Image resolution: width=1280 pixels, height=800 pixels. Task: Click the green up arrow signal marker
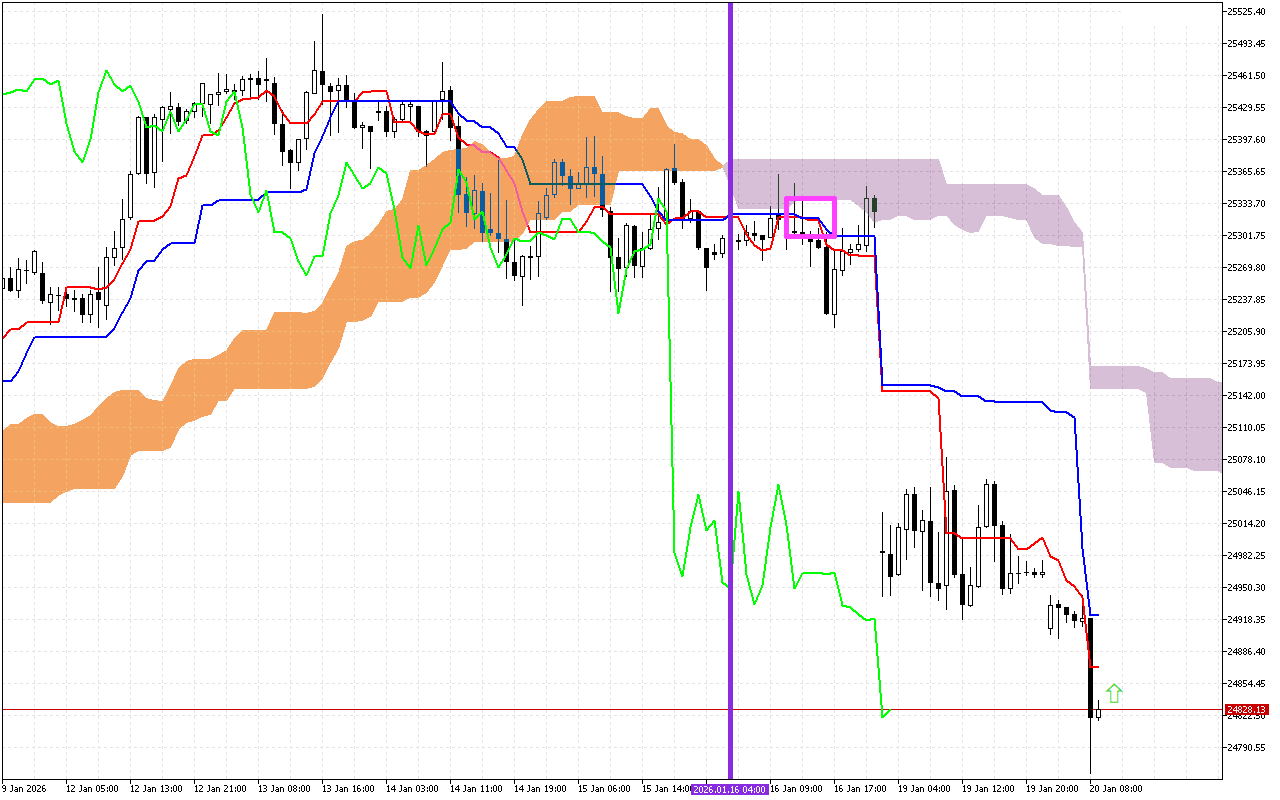(x=1114, y=693)
